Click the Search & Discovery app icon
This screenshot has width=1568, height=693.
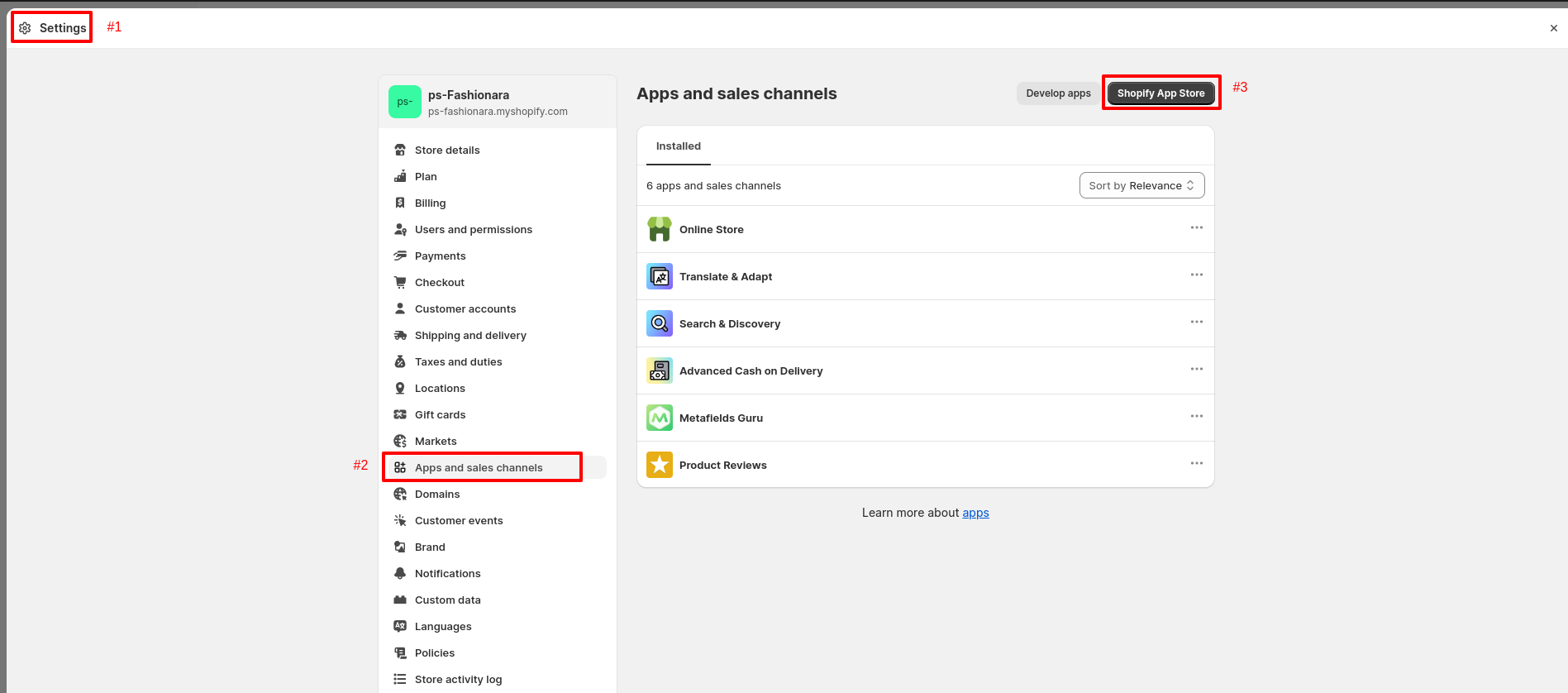pos(660,323)
